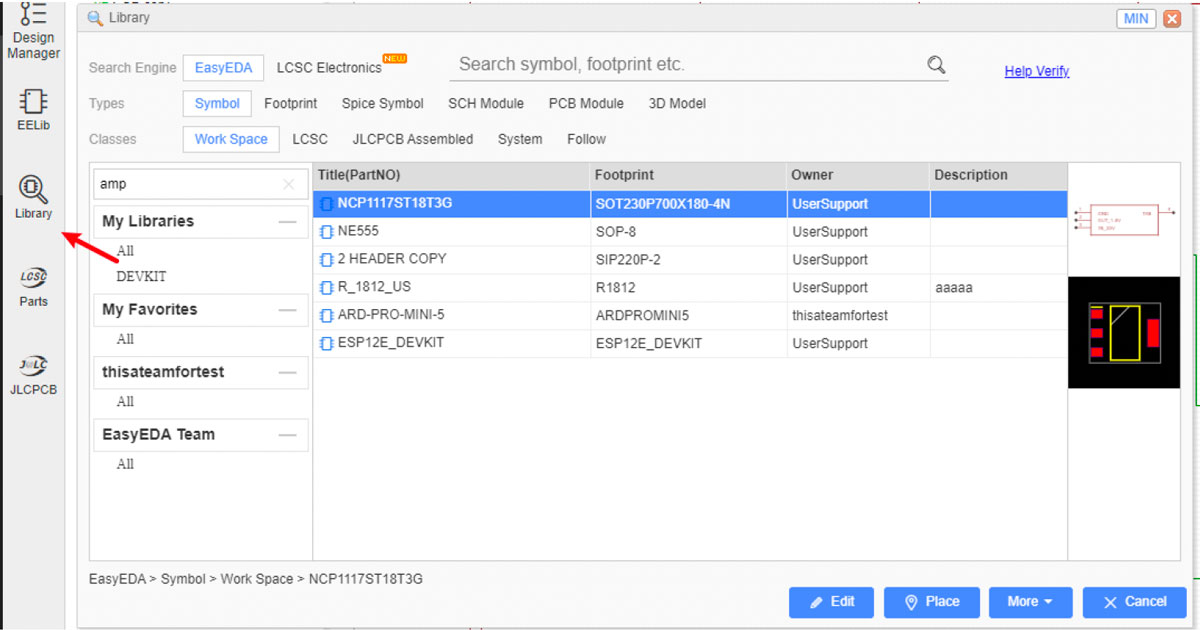This screenshot has width=1200, height=630.
Task: Sort by Footprint column header
Action: pos(689,175)
